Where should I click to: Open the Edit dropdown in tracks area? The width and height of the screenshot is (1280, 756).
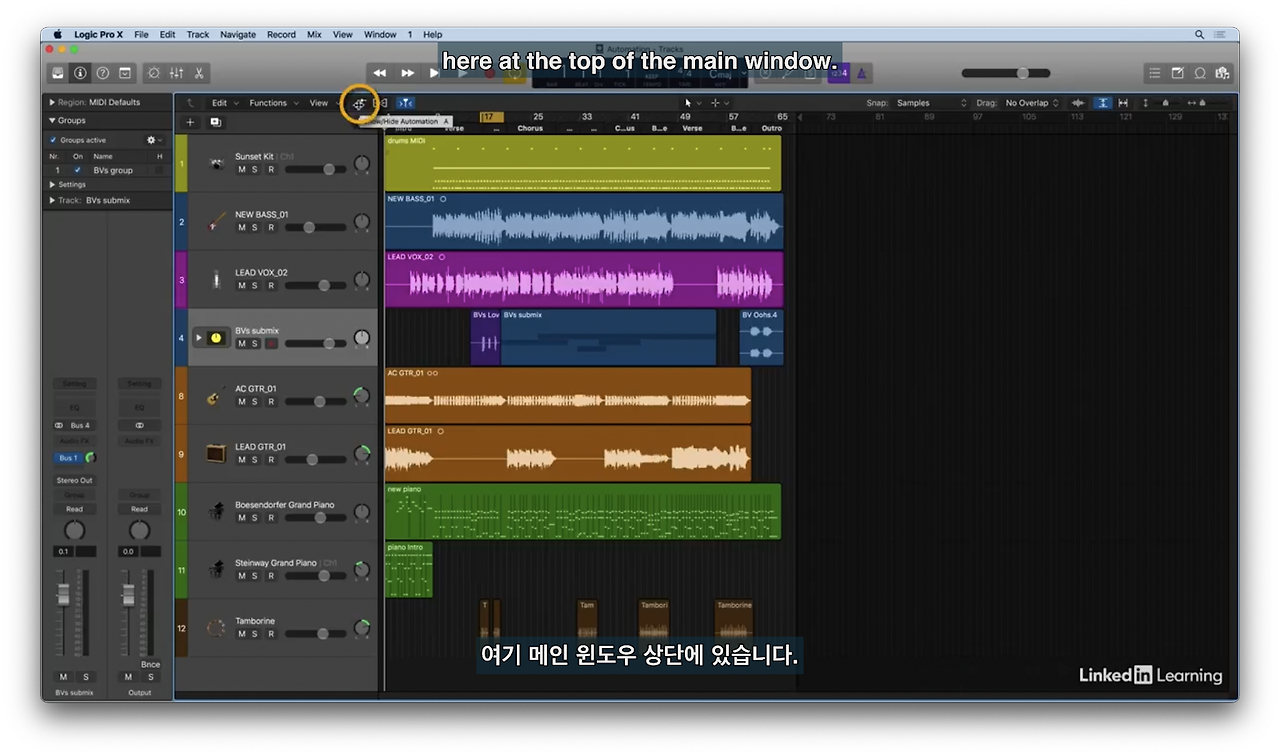(x=223, y=103)
